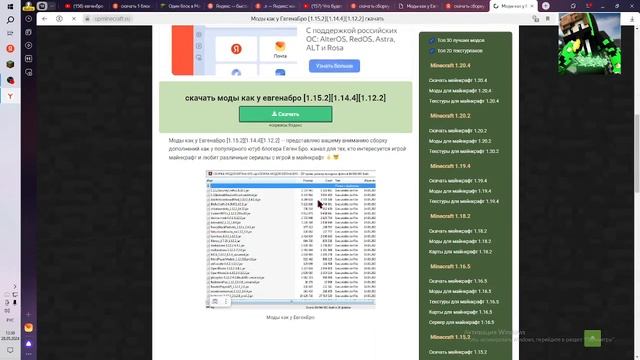Click the 'Топ 30 лучших модов' link
The height and width of the screenshot is (360, 640).
click(461, 40)
